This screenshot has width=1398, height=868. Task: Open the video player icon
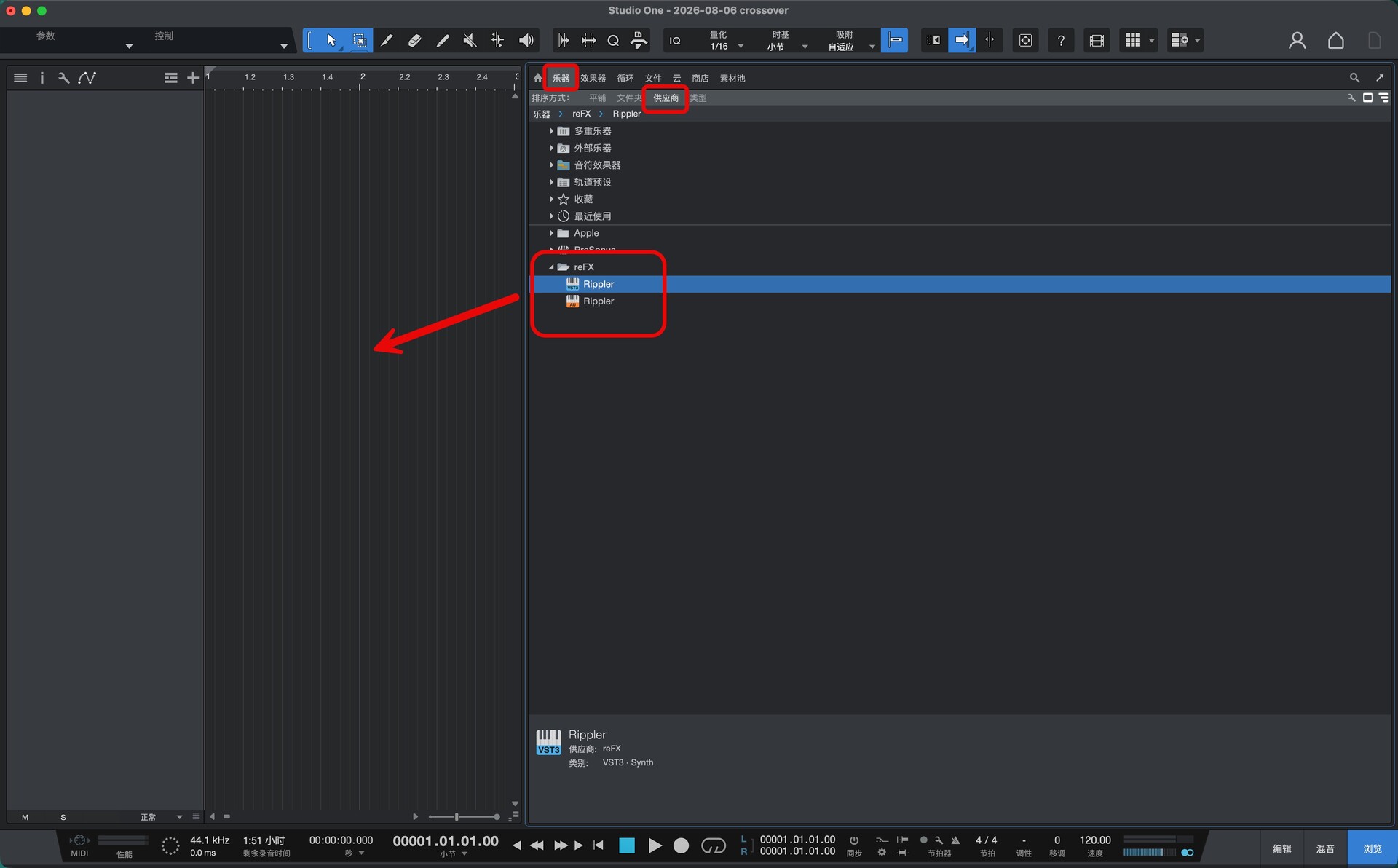(1097, 41)
